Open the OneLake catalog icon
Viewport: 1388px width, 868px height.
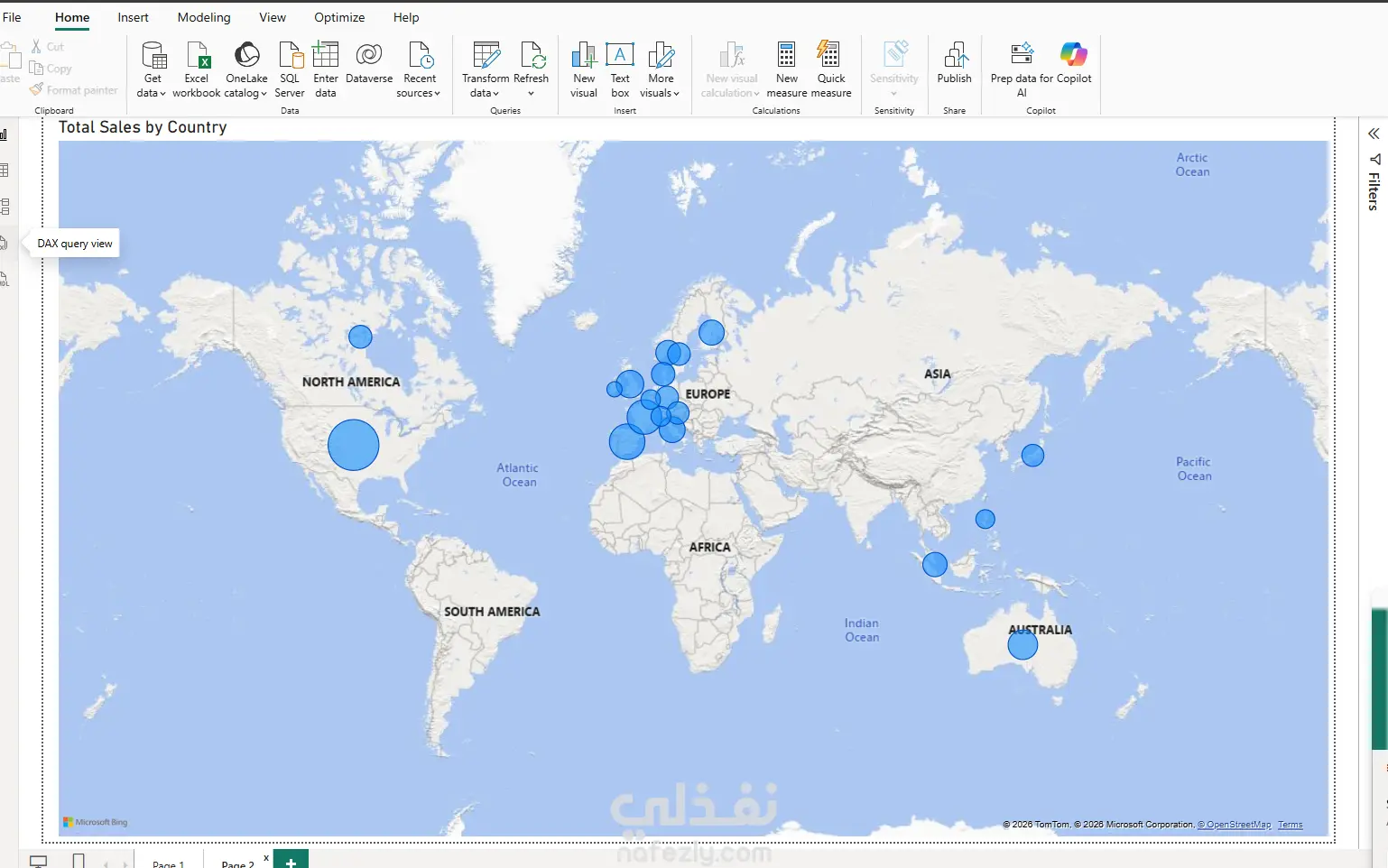246,55
